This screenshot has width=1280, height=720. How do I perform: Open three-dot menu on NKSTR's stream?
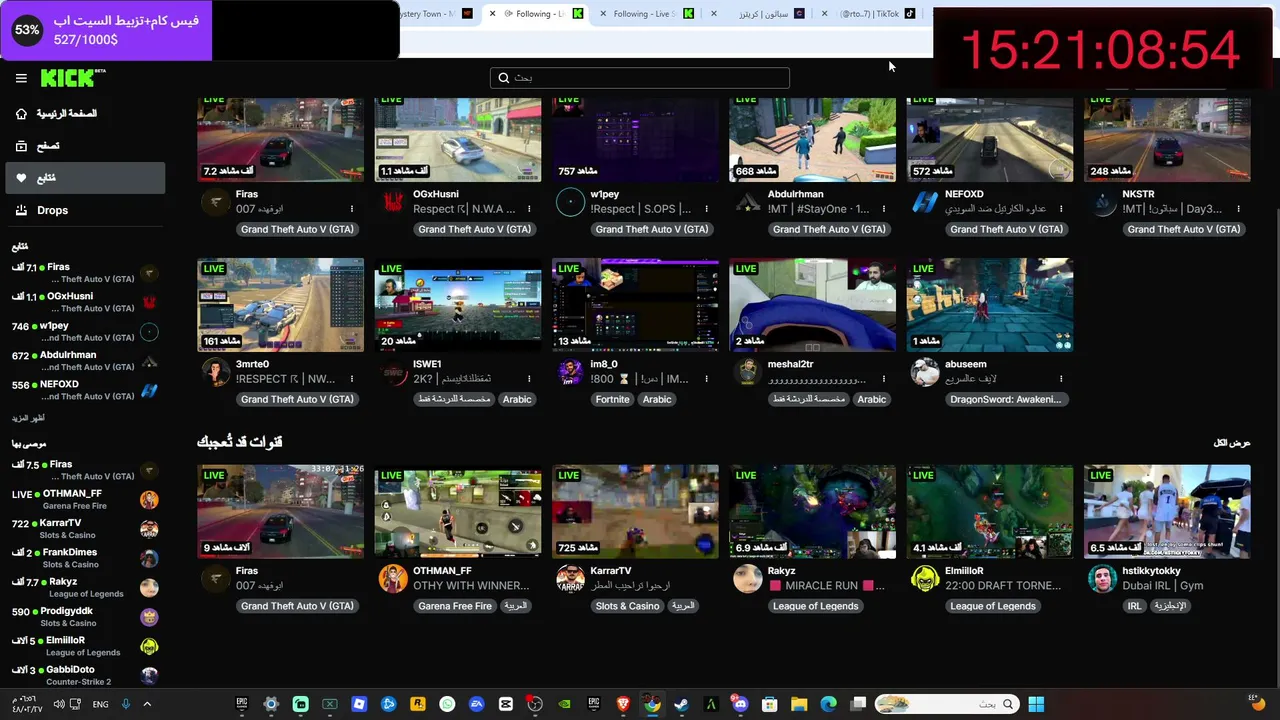(x=1239, y=209)
